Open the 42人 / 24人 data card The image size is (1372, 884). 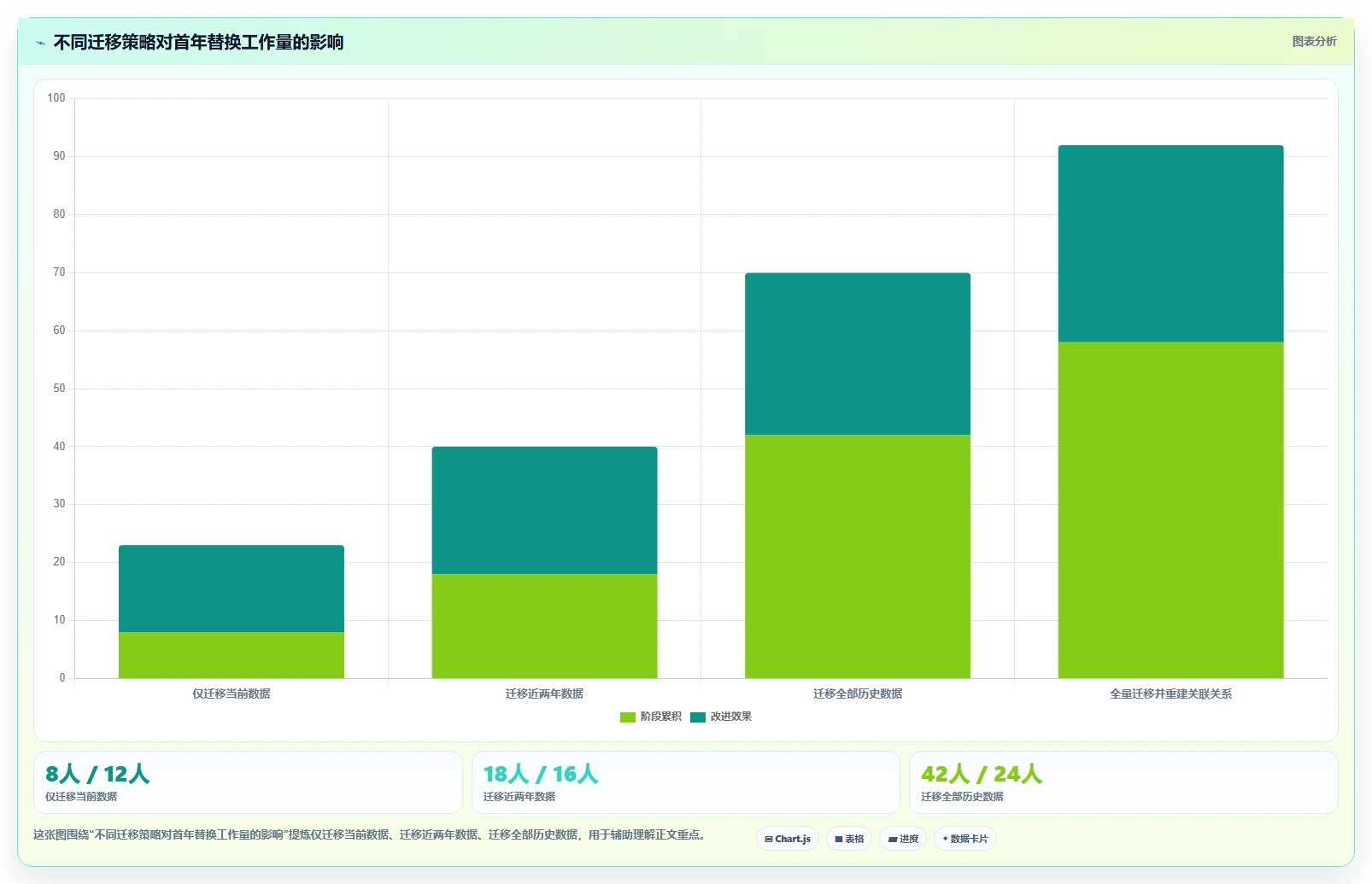point(1123,782)
